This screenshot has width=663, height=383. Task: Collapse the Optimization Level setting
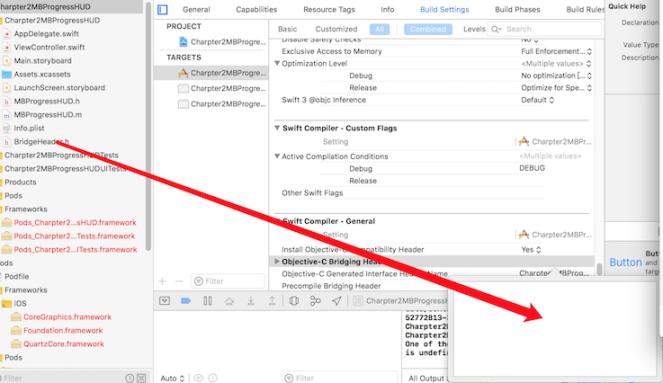[x=277, y=63]
